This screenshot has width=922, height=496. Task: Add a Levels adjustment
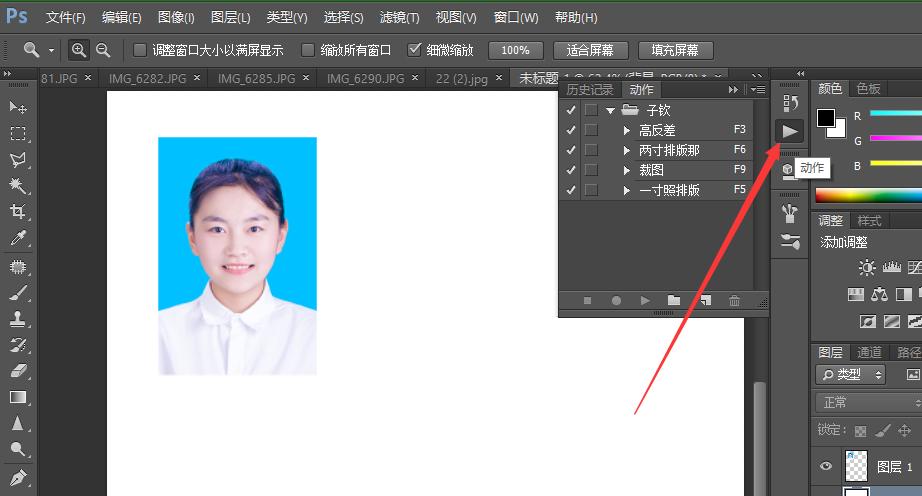[x=892, y=268]
